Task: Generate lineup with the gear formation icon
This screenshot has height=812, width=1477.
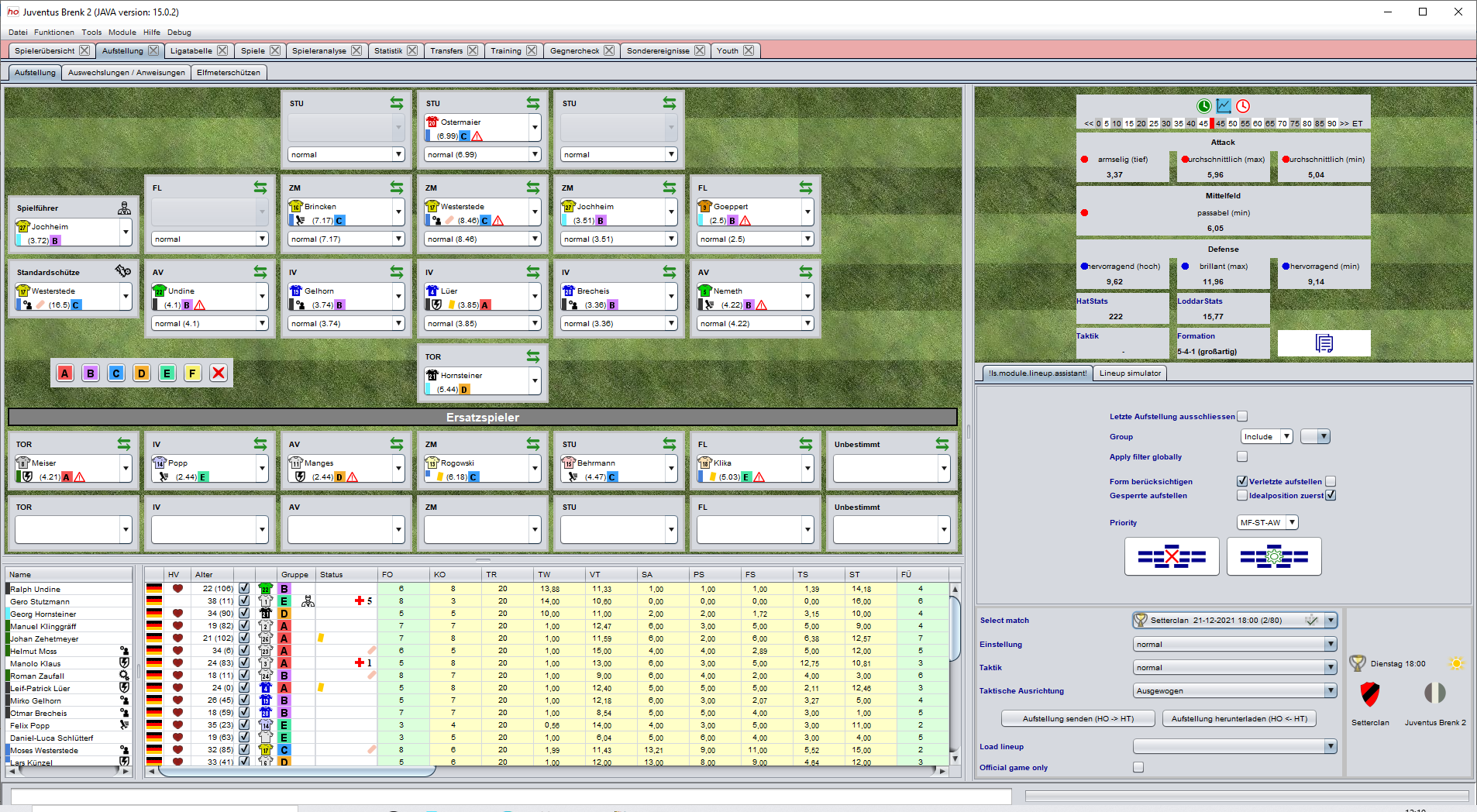Action: tap(1275, 556)
